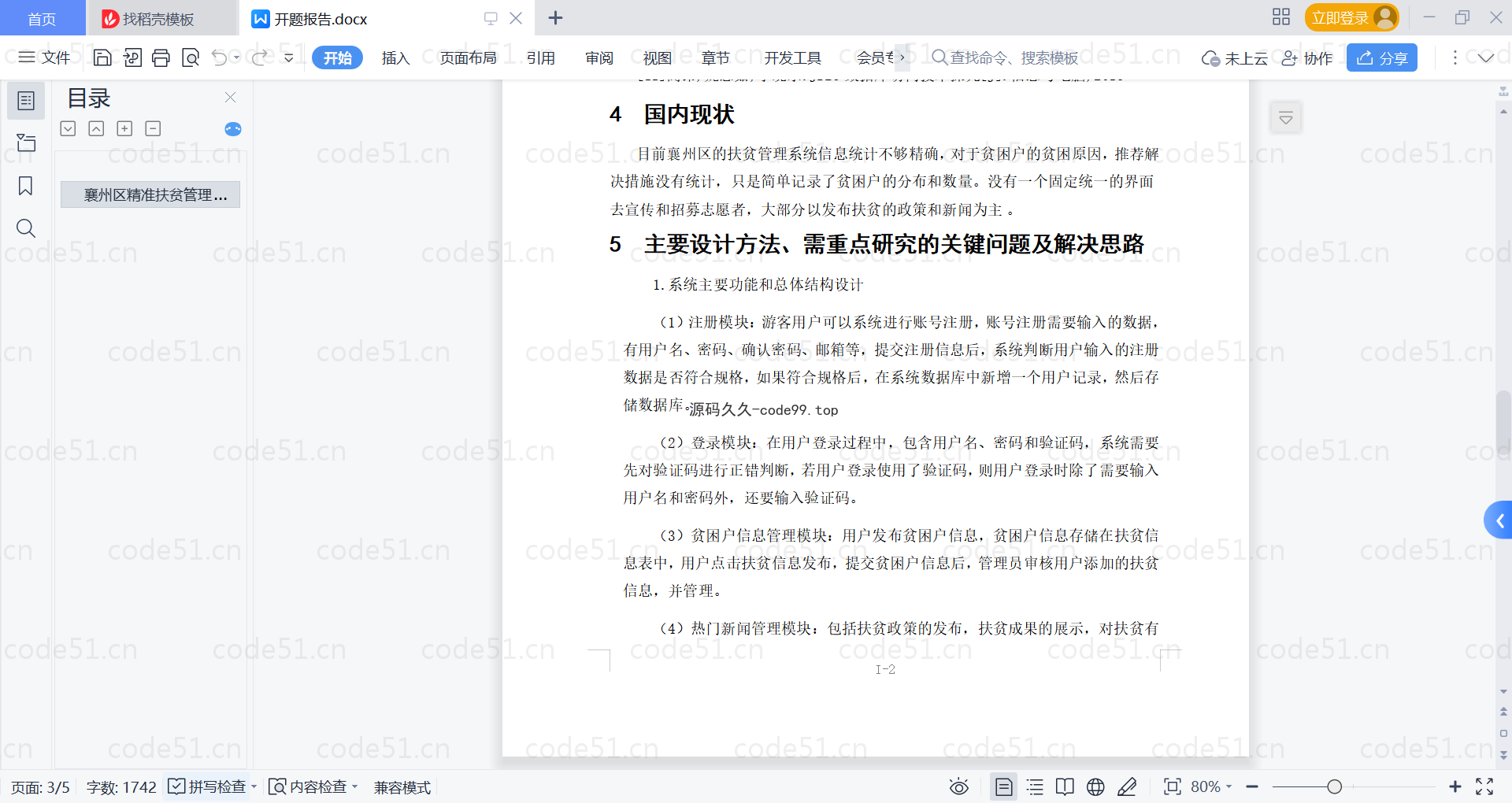Click 未上云 cloud status
The width and height of the screenshot is (1512, 803).
click(x=1234, y=58)
